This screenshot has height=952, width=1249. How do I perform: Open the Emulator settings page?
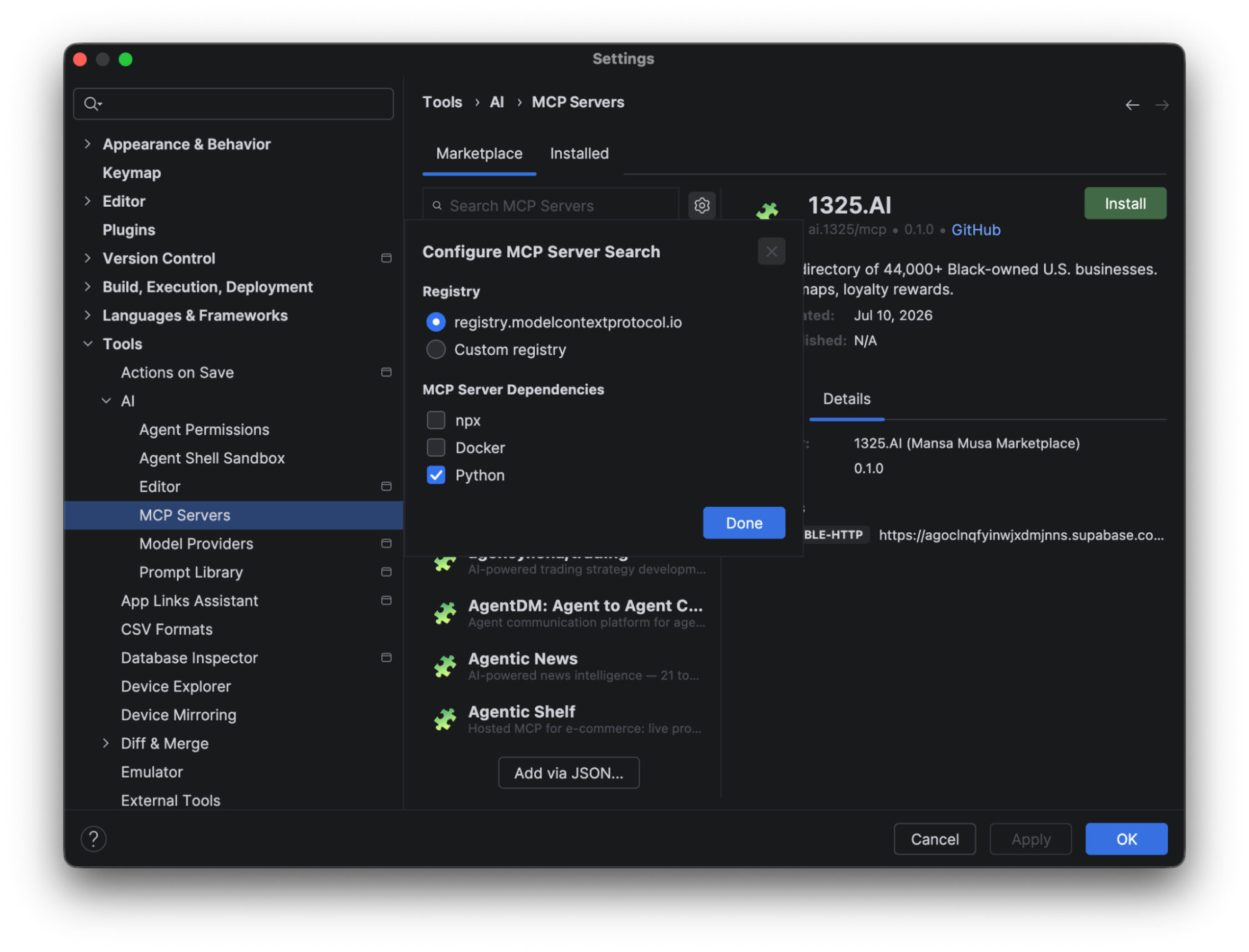[152, 772]
